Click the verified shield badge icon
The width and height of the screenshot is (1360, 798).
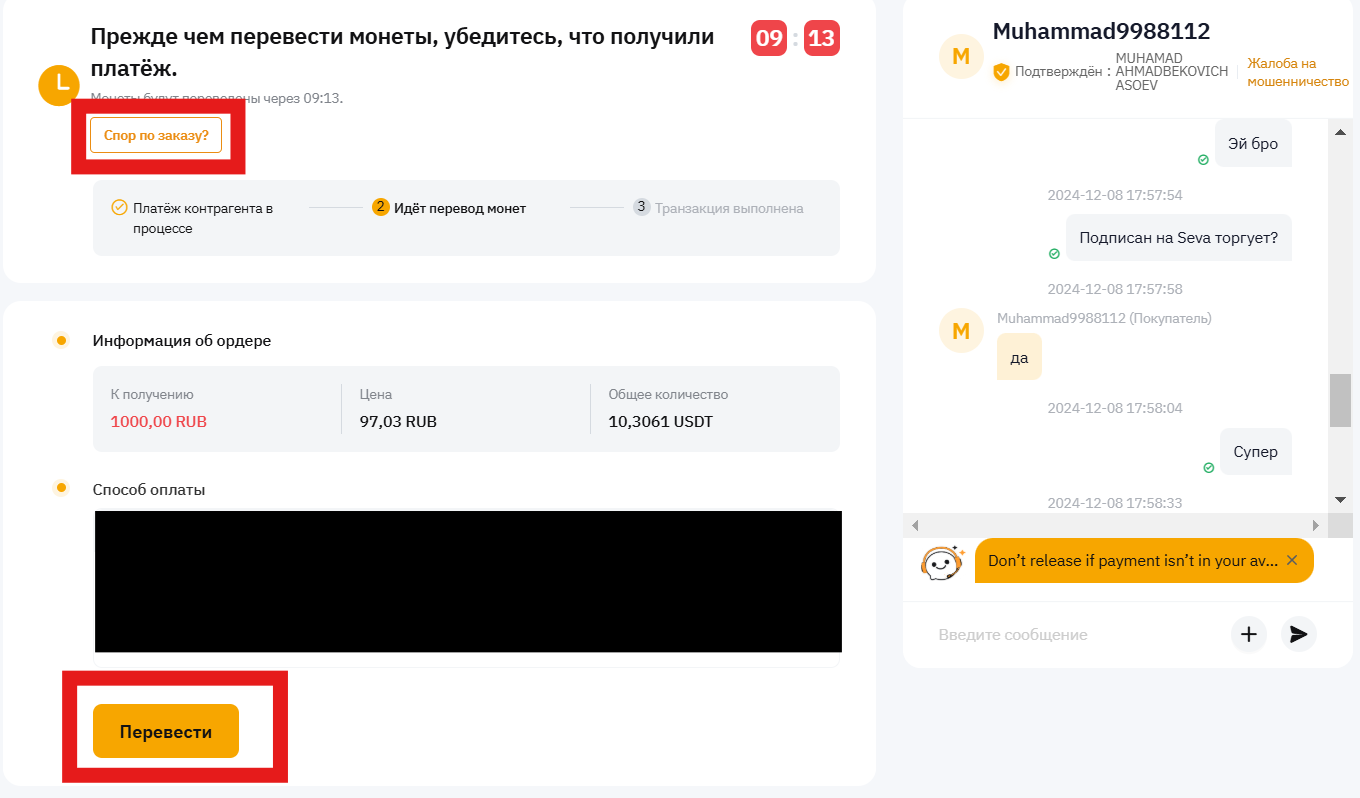coord(1001,72)
